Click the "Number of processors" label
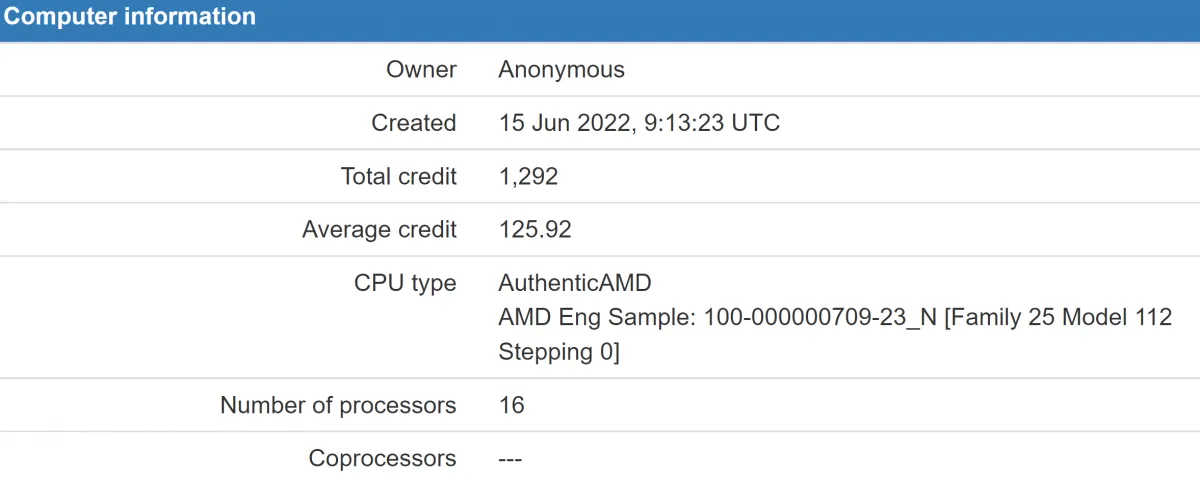The width and height of the screenshot is (1200, 478). pos(338,405)
